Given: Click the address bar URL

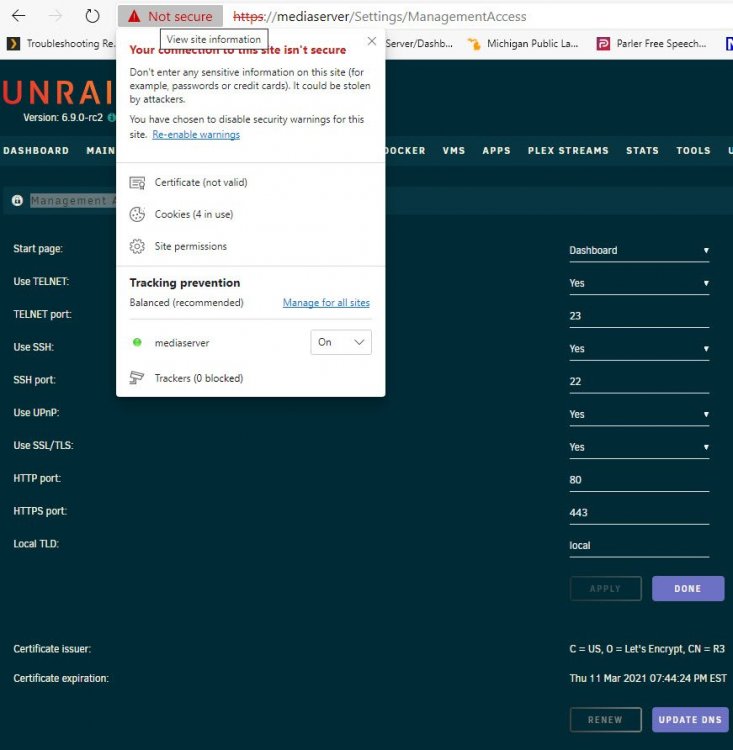Looking at the screenshot, I should tap(379, 17).
